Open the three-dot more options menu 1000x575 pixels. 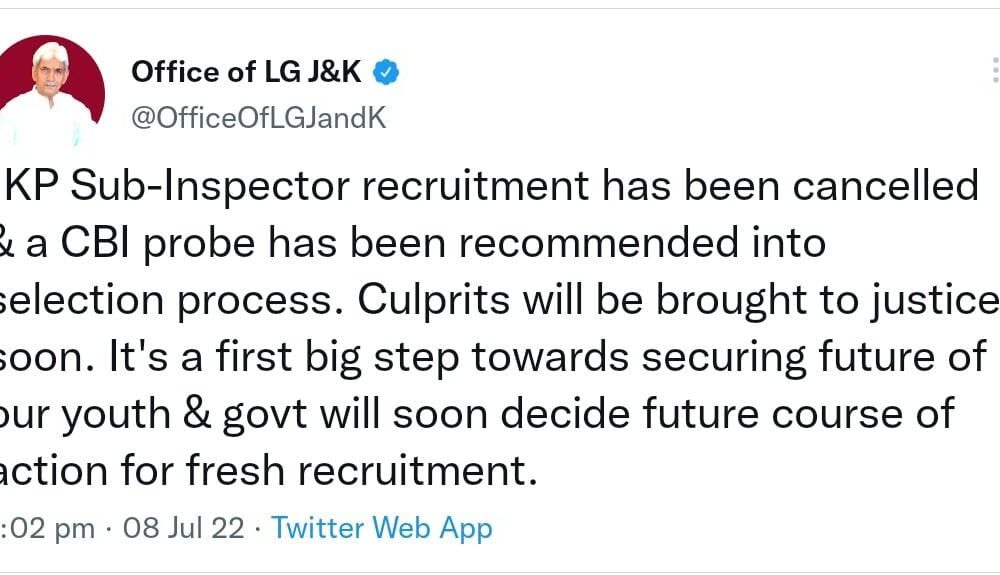(994, 71)
